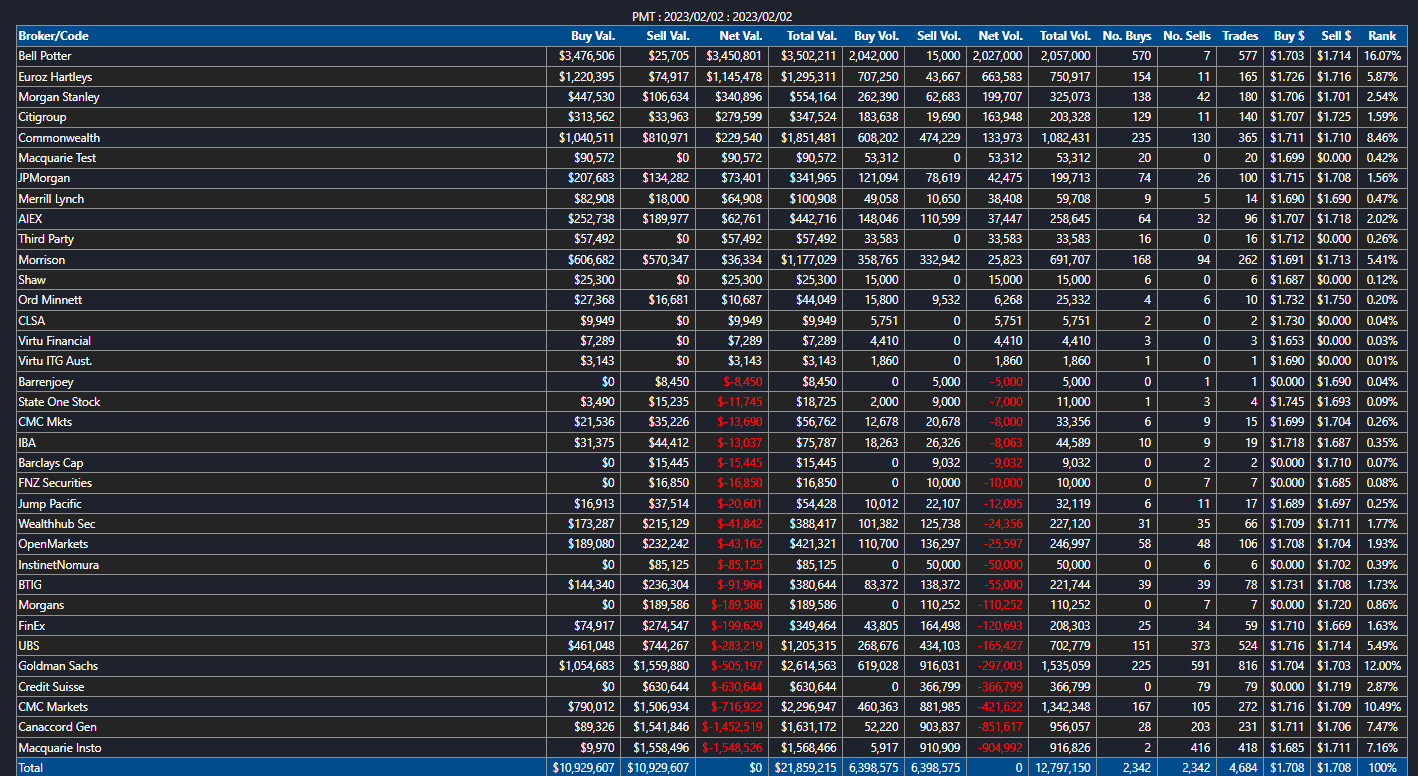
Task: Click the Virtu Financial broker name
Action: point(55,341)
